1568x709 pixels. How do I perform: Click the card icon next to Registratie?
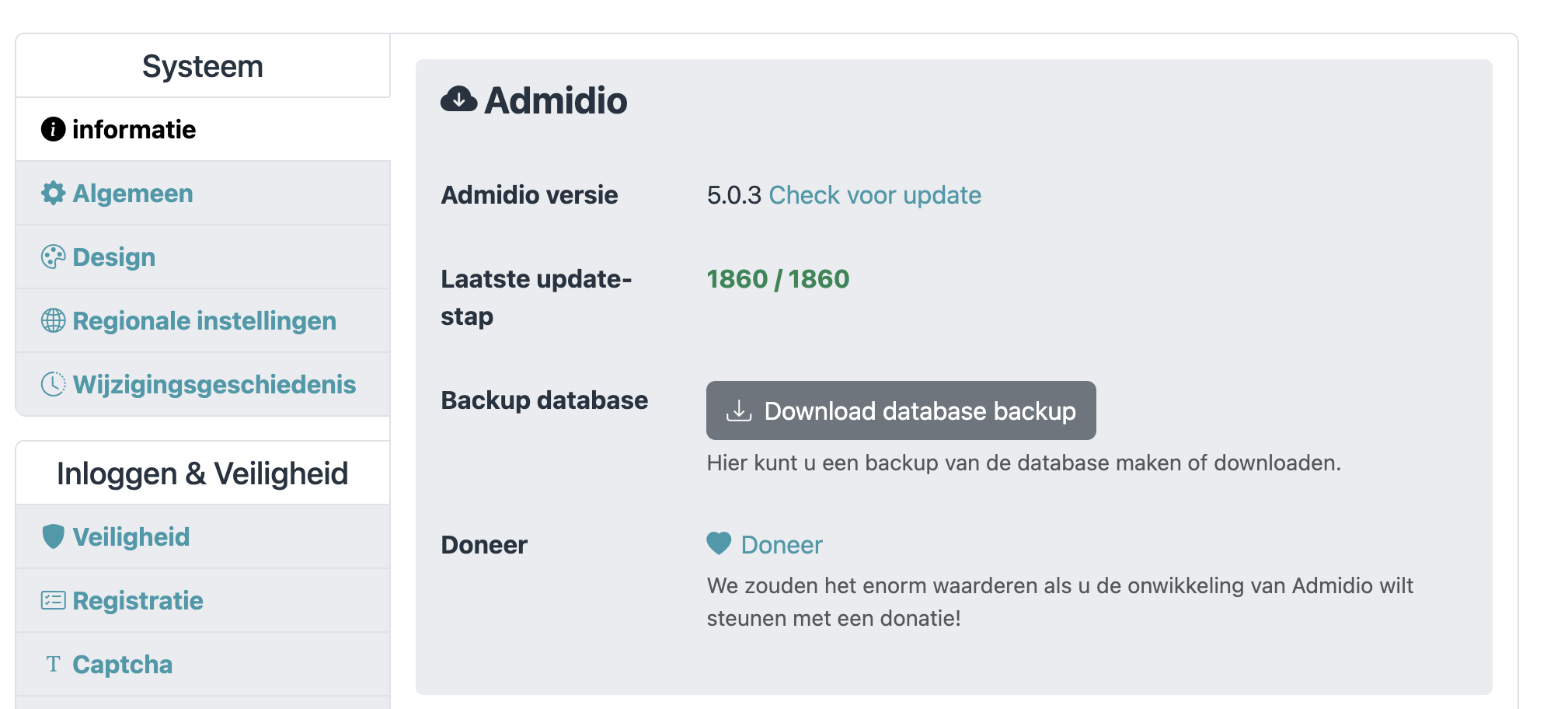pyautogui.click(x=52, y=600)
